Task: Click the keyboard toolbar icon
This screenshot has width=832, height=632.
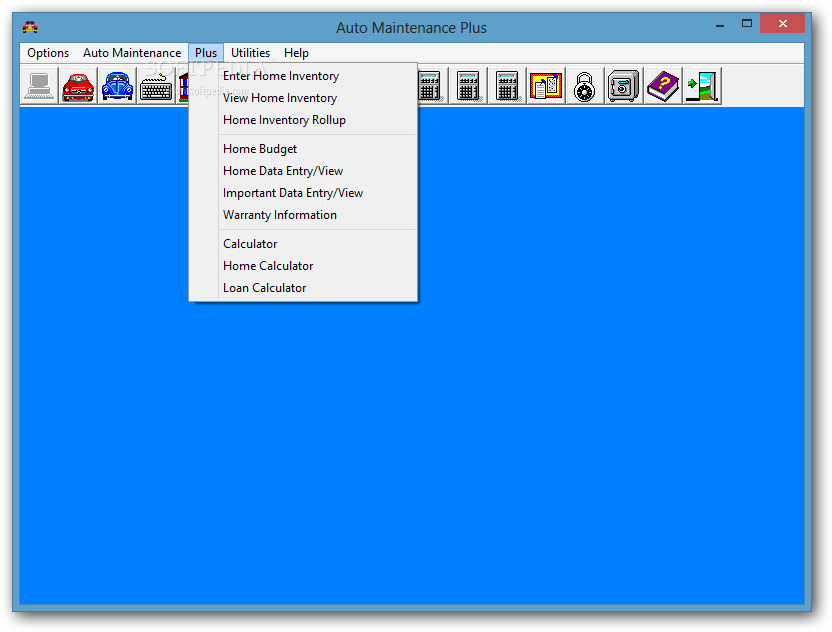Action: 156,85
